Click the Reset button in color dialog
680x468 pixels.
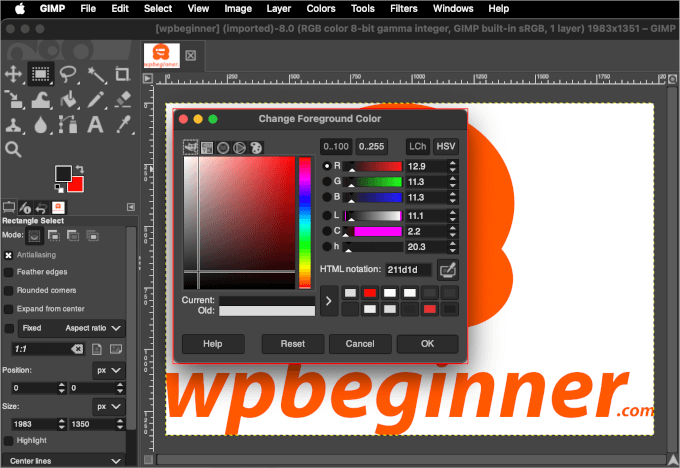pyautogui.click(x=292, y=344)
